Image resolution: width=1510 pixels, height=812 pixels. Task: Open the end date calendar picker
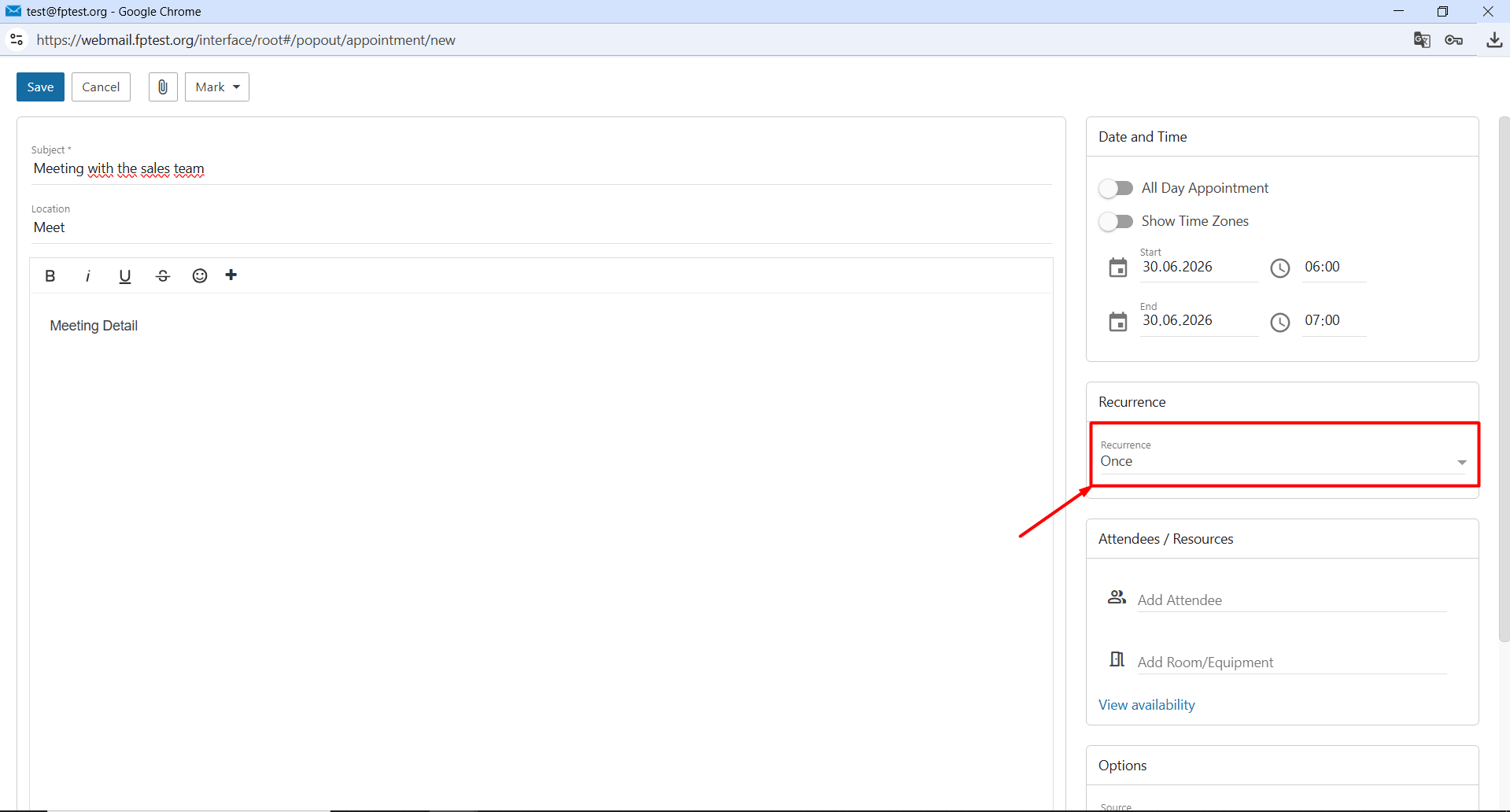click(1118, 322)
